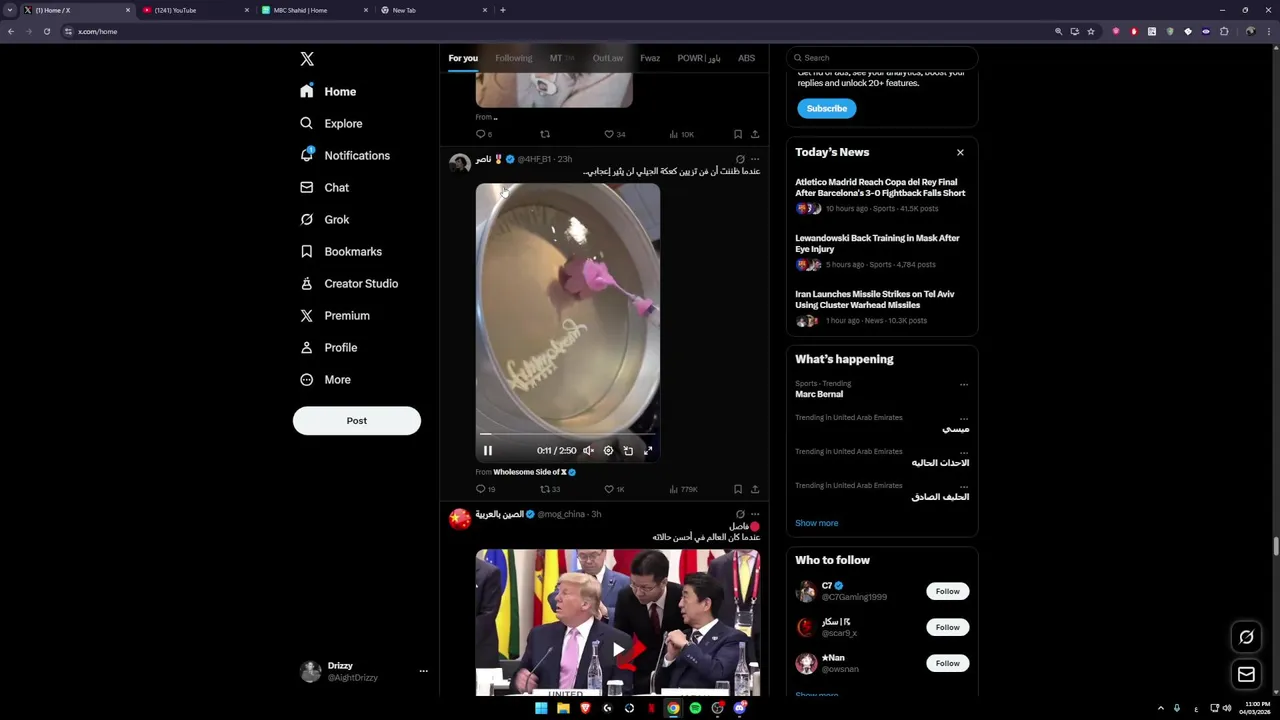
Task: View analytics showing 779K views
Action: pyautogui.click(x=683, y=489)
